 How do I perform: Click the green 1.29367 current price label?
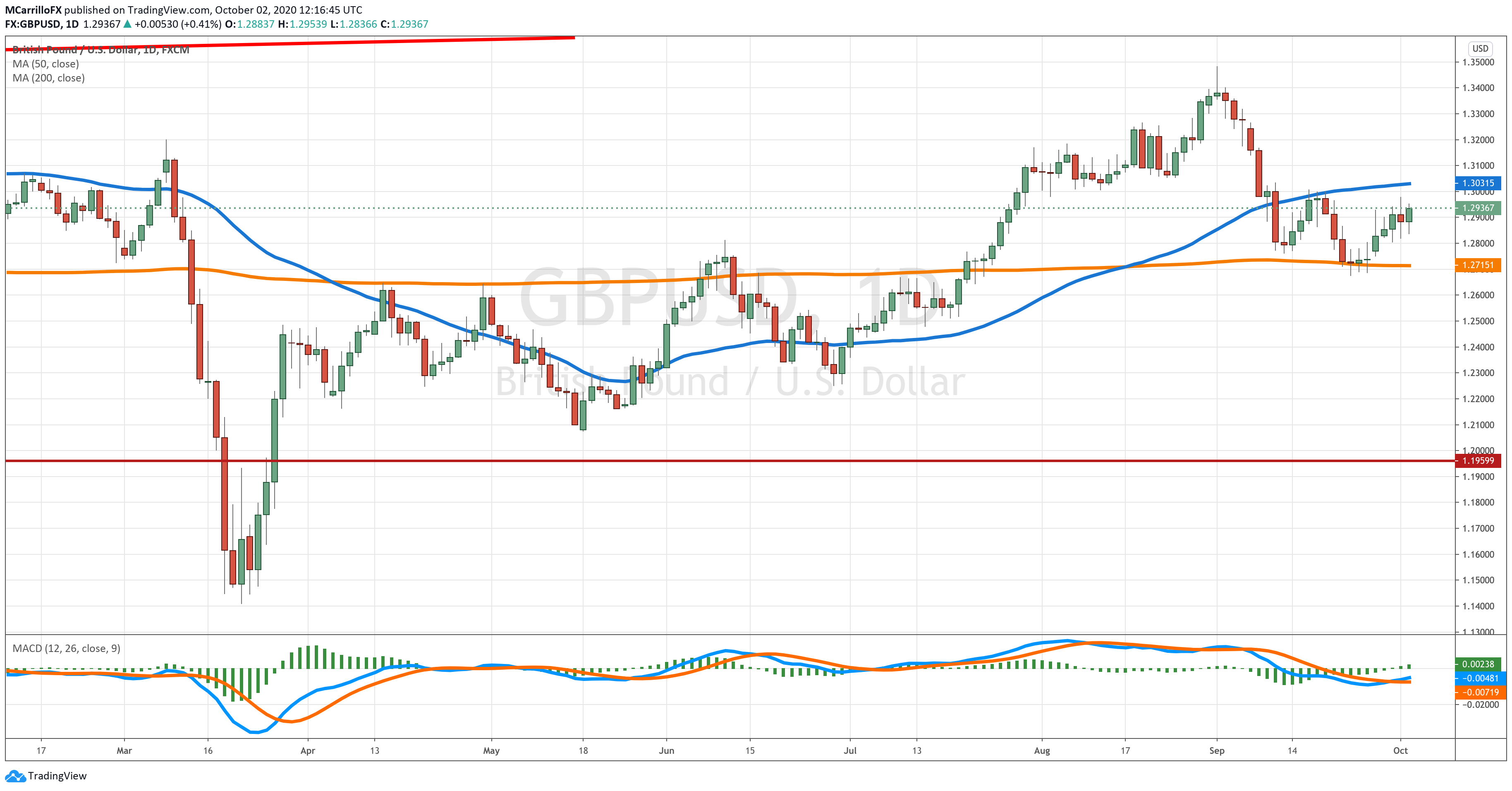[1478, 208]
